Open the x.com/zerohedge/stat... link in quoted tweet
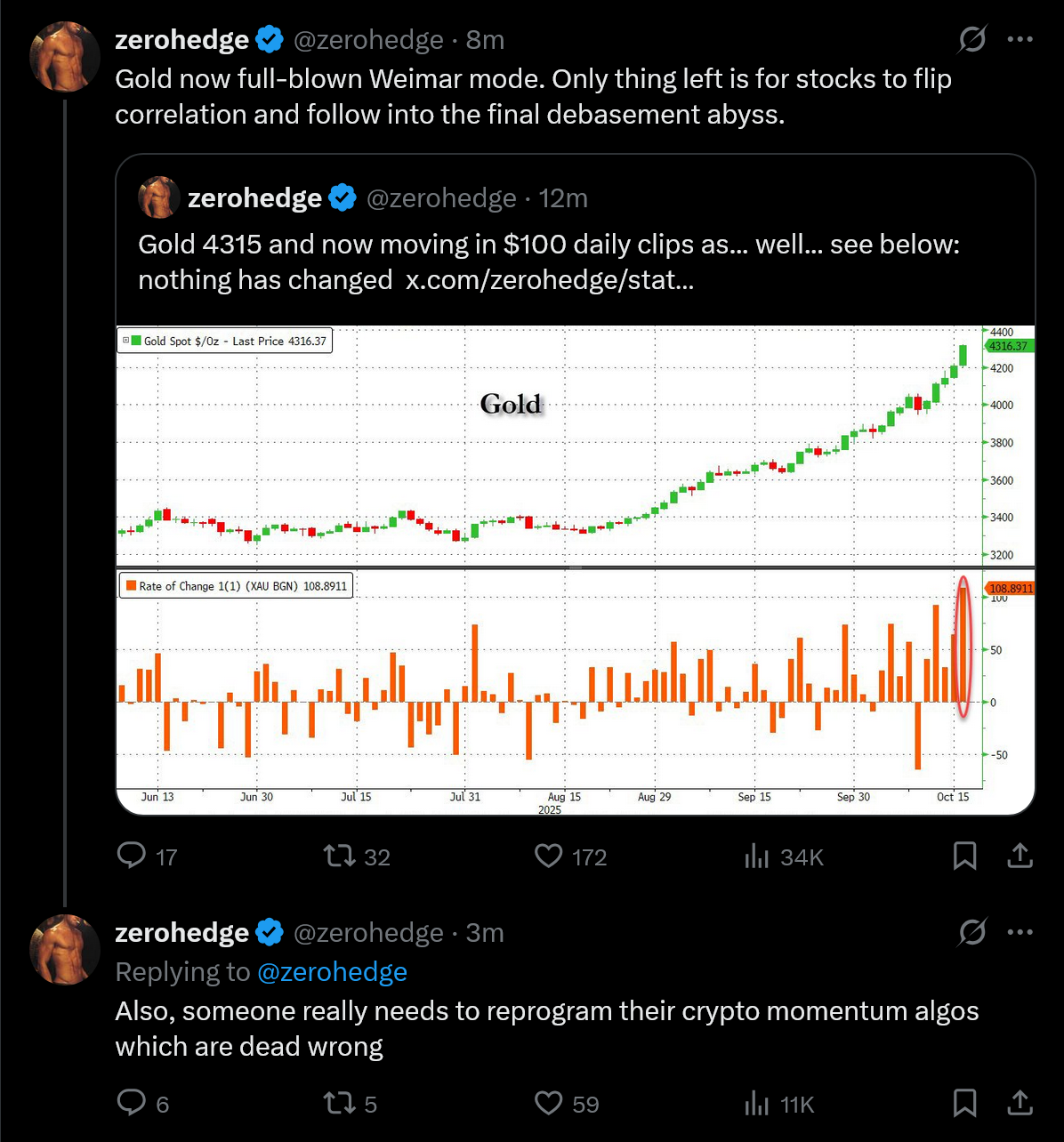This screenshot has height=1142, width=1064. (549, 280)
